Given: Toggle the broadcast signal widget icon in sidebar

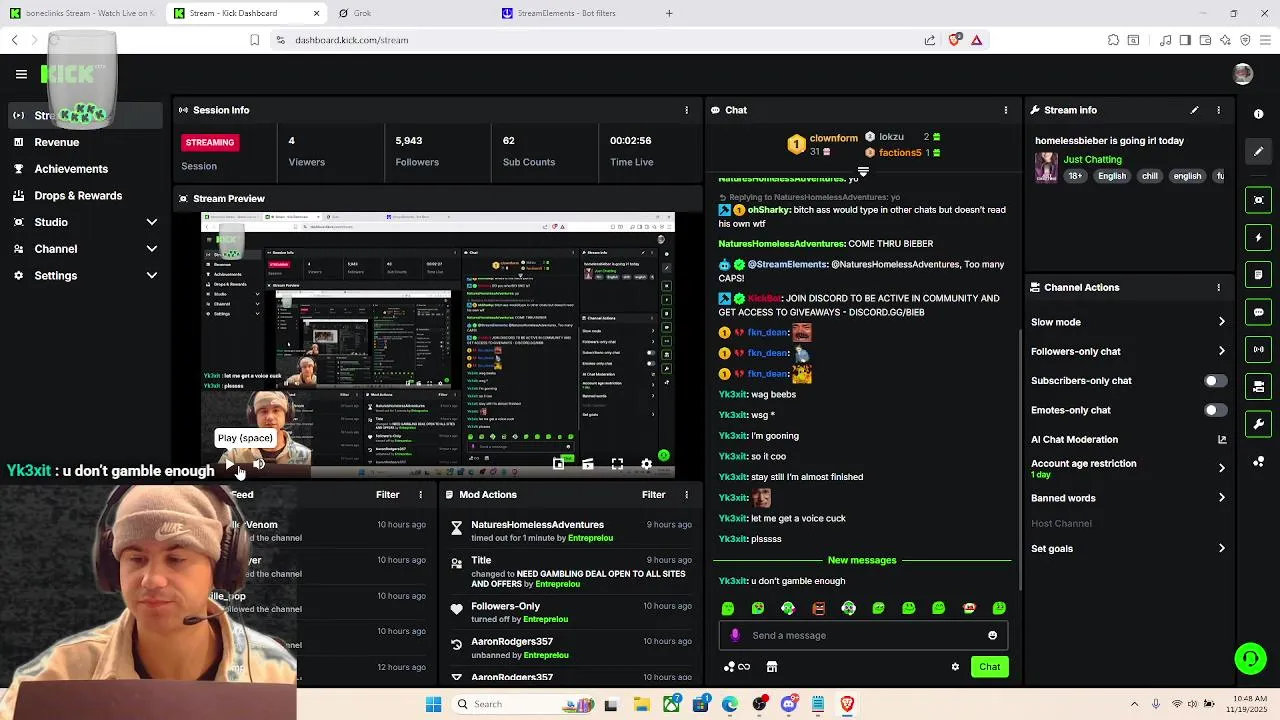Looking at the screenshot, I should pos(1259,349).
